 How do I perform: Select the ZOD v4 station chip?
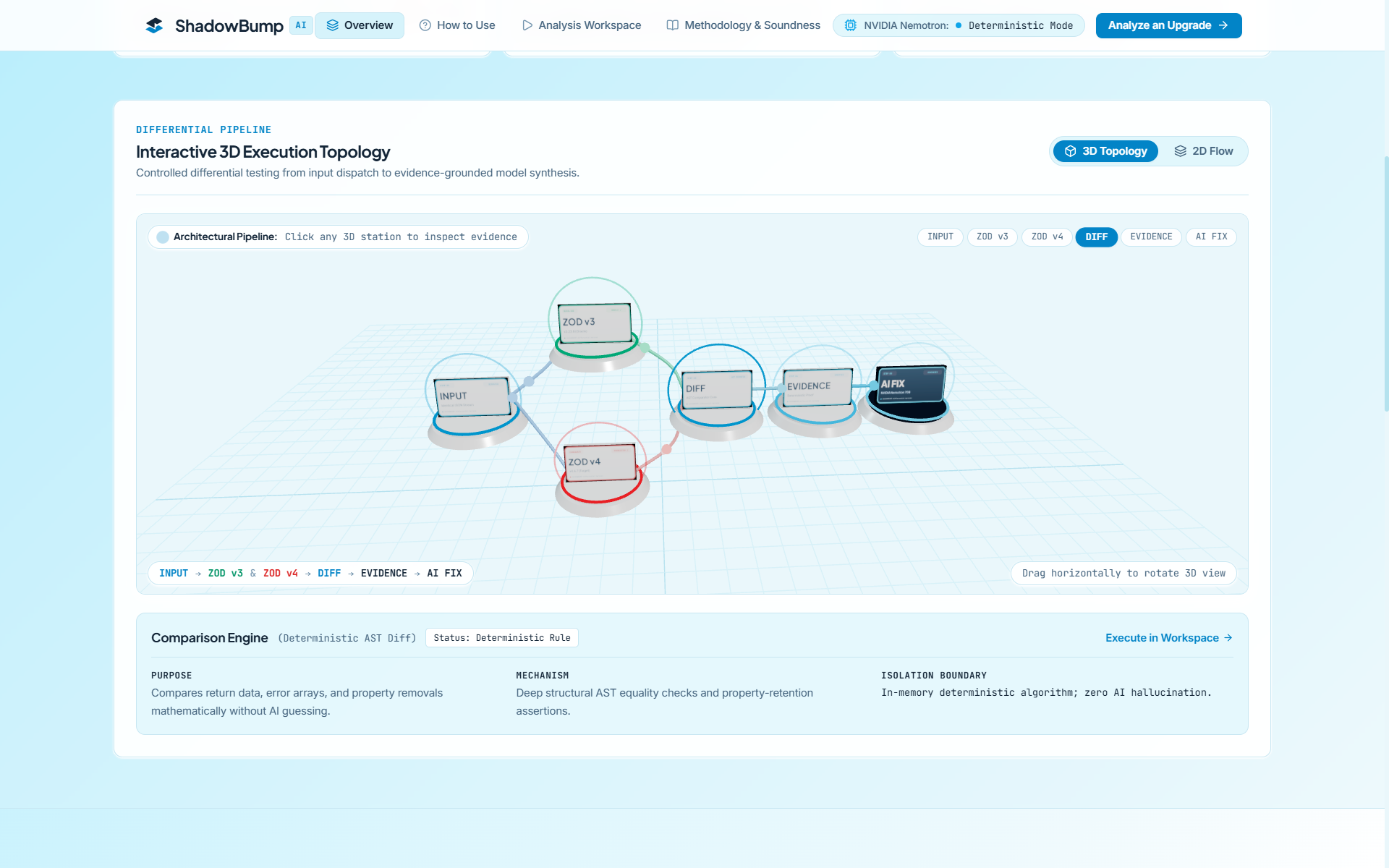pyautogui.click(x=1047, y=237)
